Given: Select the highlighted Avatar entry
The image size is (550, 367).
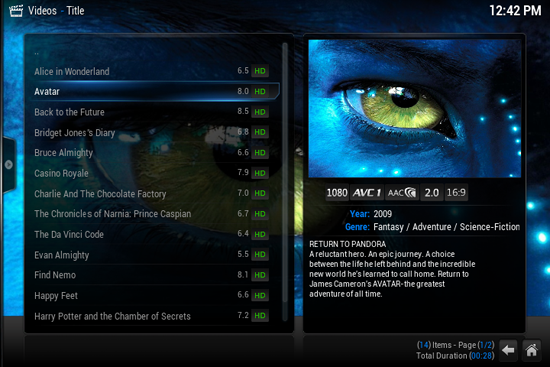Looking at the screenshot, I should 155,91.
